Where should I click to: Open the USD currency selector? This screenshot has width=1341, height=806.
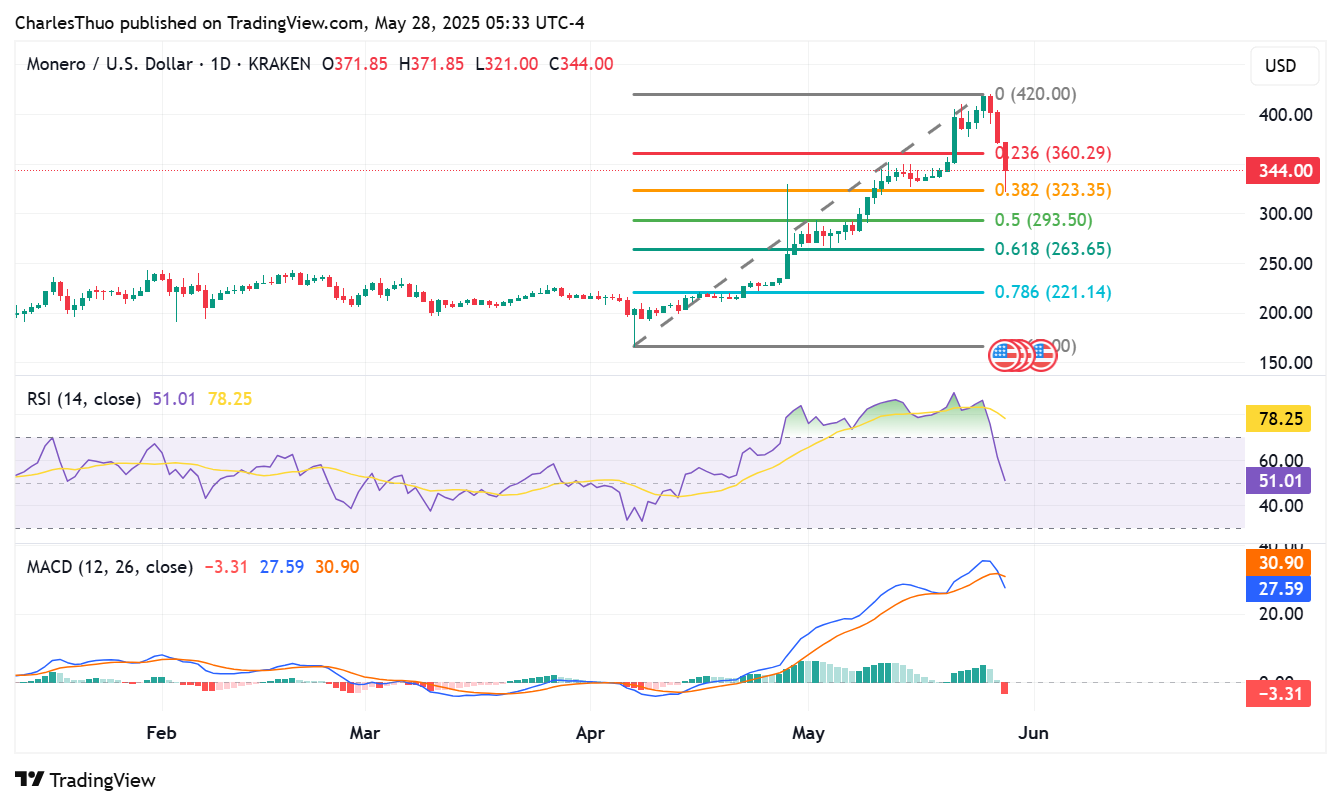pos(1280,66)
